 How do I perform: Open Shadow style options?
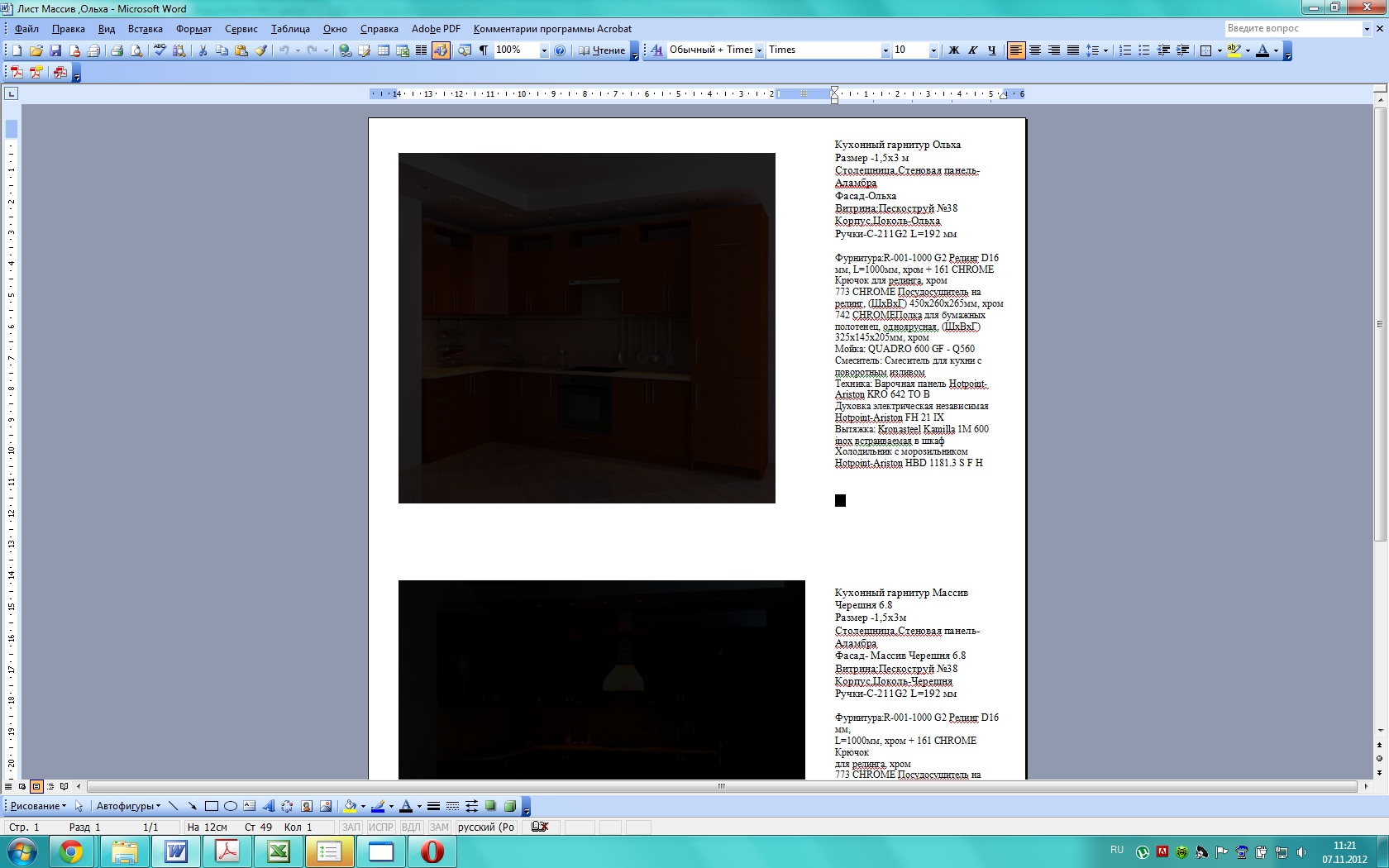pyautogui.click(x=490, y=806)
